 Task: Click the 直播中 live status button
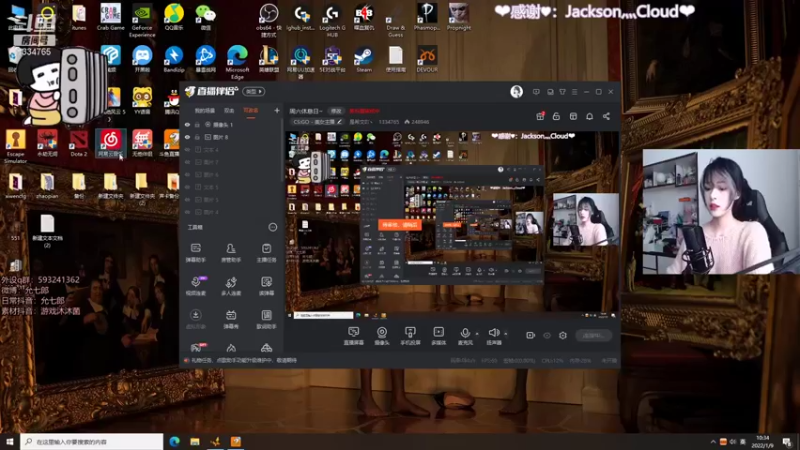click(594, 335)
